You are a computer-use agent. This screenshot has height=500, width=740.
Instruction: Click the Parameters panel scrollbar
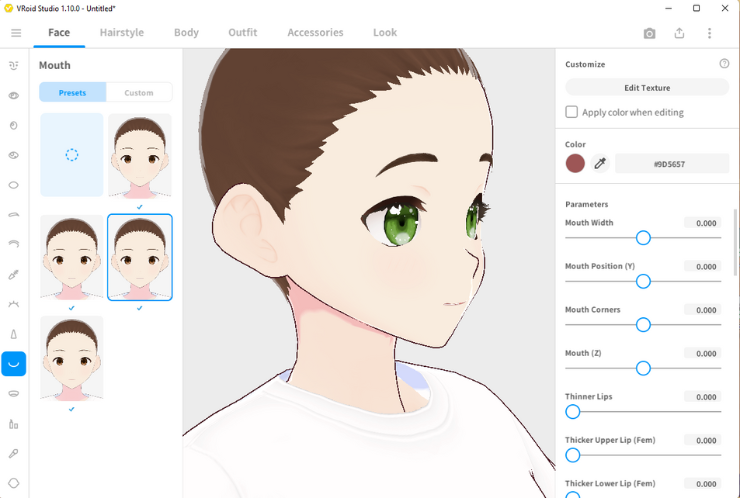[736, 242]
